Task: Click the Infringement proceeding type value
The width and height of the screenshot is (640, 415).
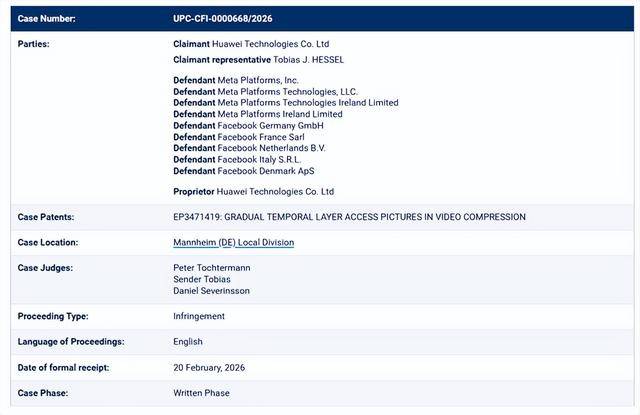Action: point(199,316)
